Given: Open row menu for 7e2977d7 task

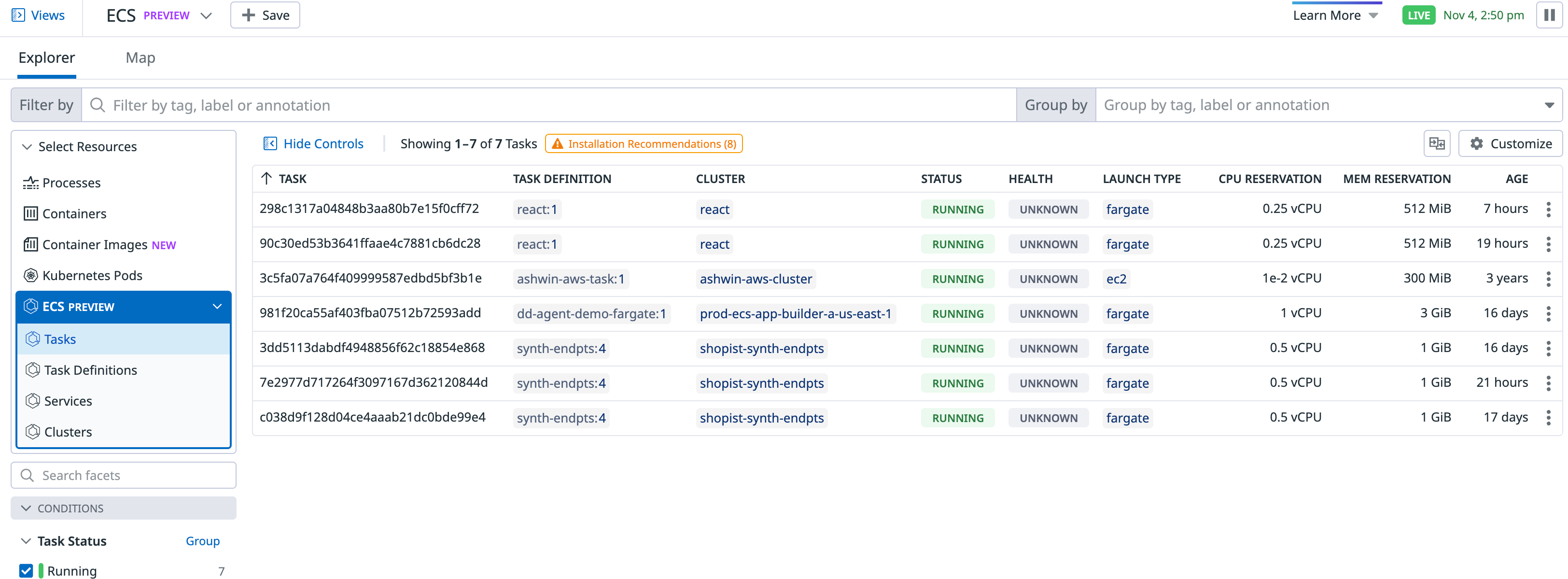Looking at the screenshot, I should 1548,383.
